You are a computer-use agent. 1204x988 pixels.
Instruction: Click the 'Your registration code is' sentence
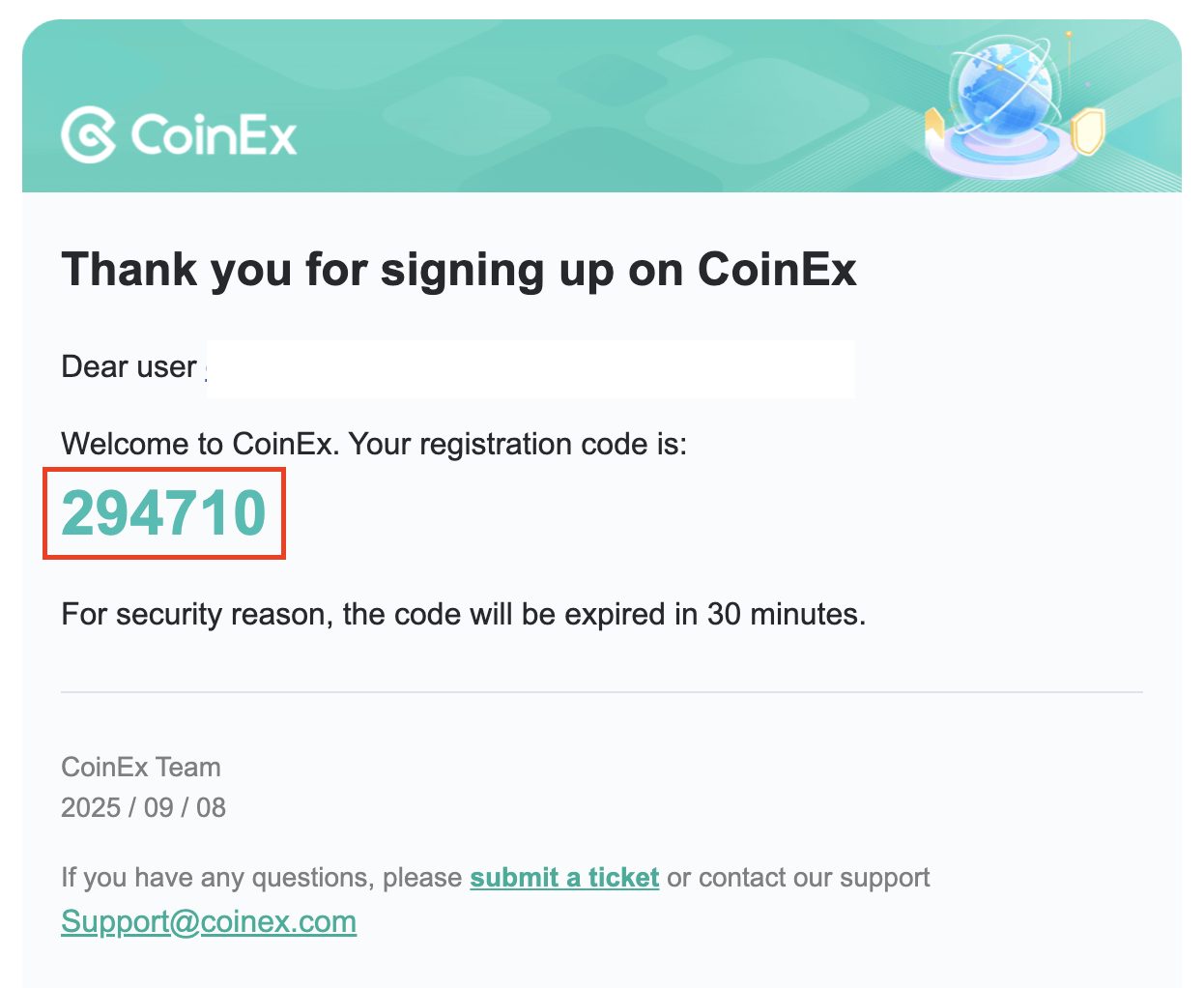[373, 444]
